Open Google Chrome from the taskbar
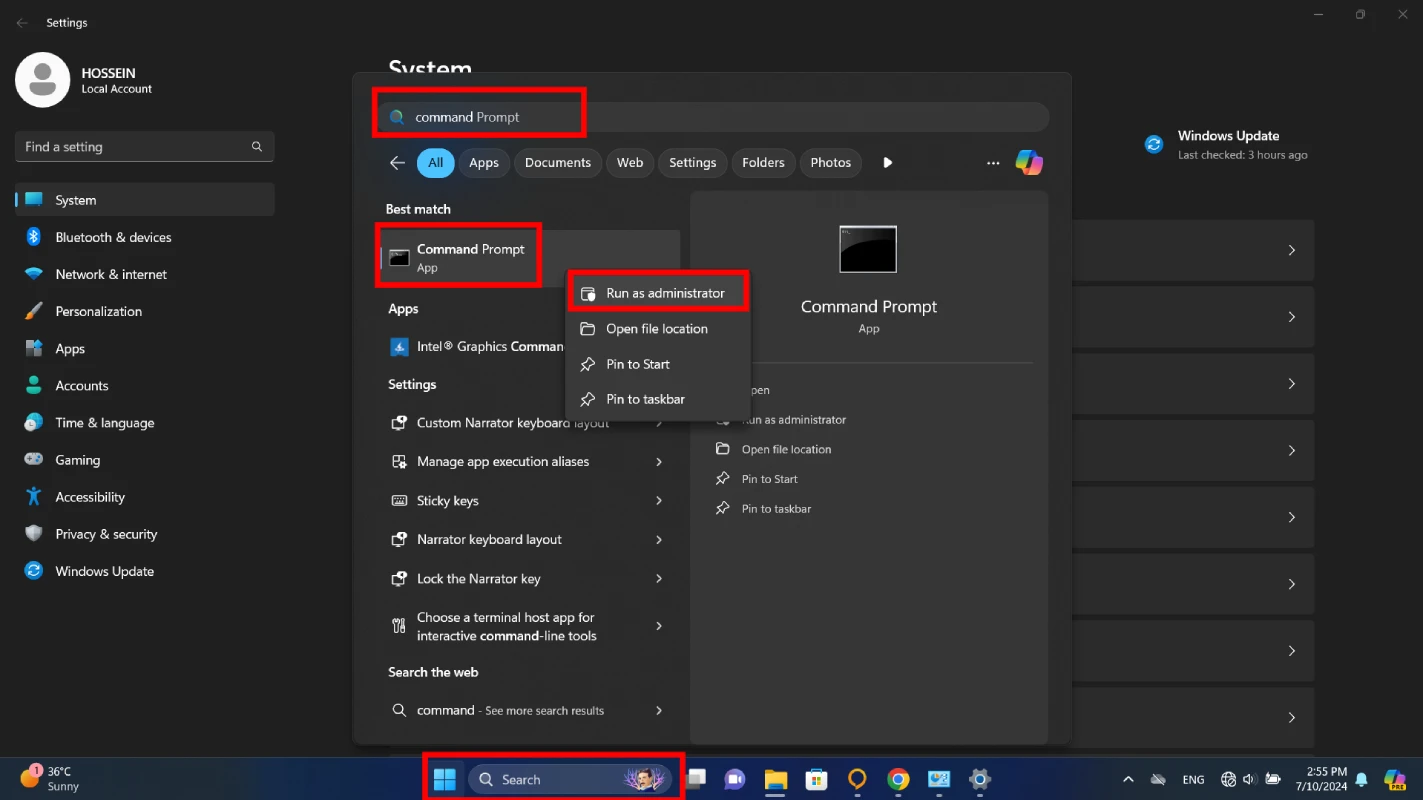1423x800 pixels. [x=898, y=779]
